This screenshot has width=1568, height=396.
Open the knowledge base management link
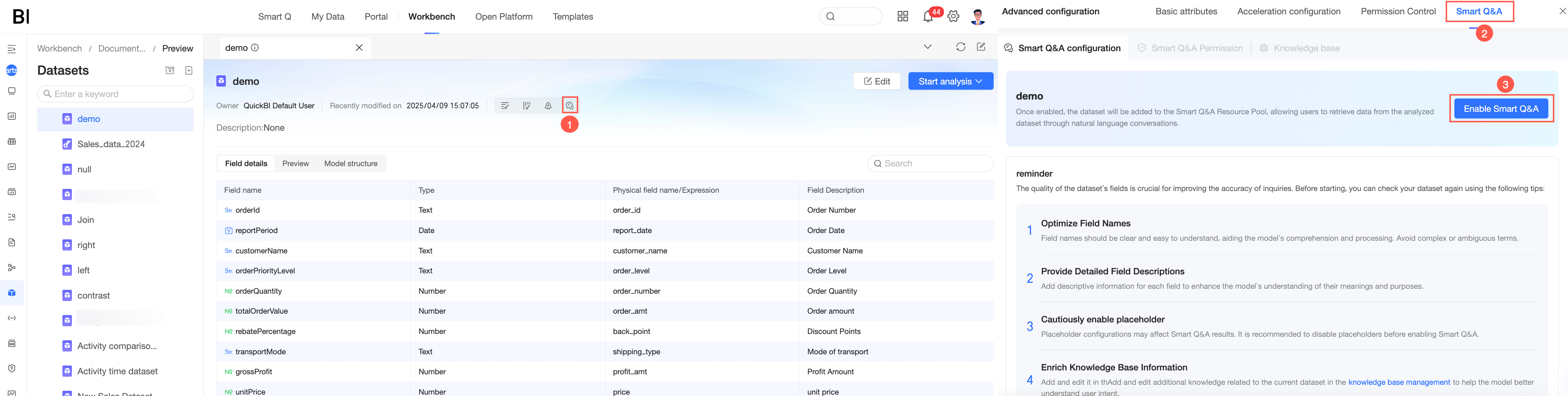(x=1399, y=382)
